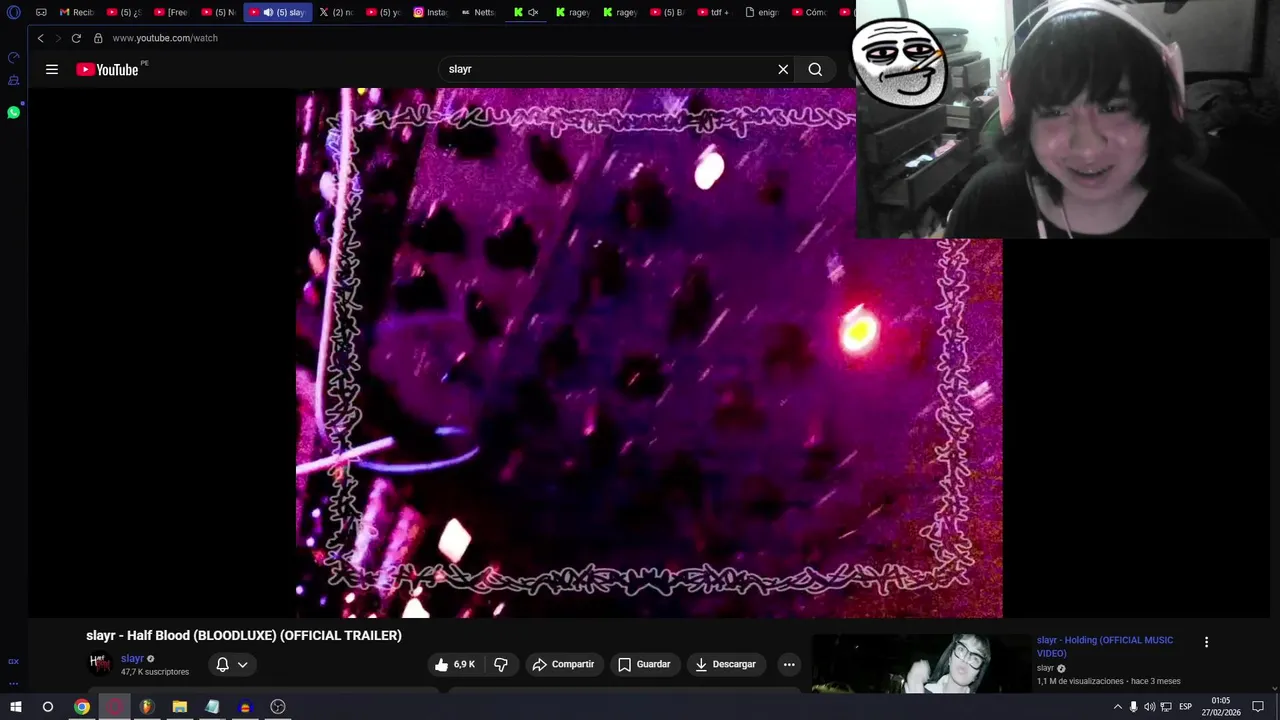The width and height of the screenshot is (1280, 720).
Task: Open the volume control in the tray
Action: (x=1149, y=707)
